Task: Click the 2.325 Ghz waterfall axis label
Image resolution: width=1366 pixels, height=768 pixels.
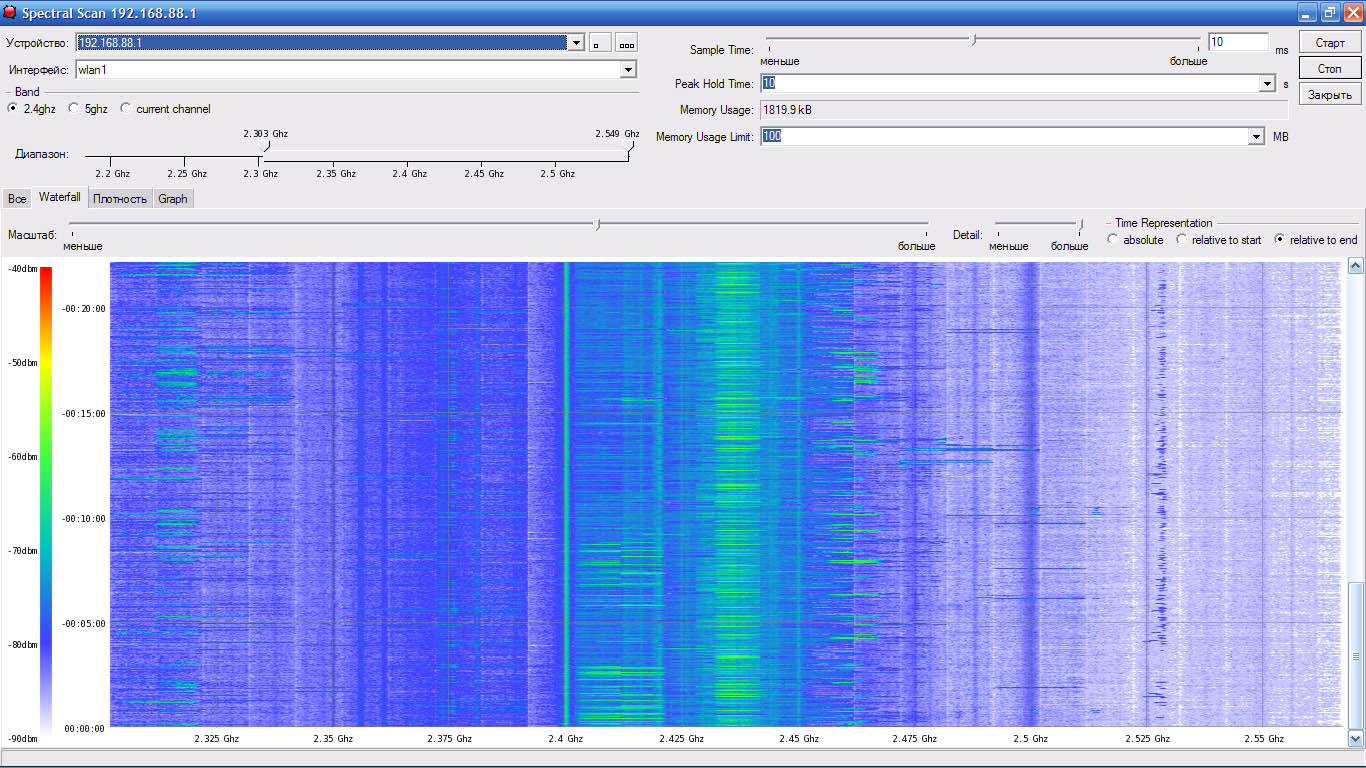Action: click(217, 739)
